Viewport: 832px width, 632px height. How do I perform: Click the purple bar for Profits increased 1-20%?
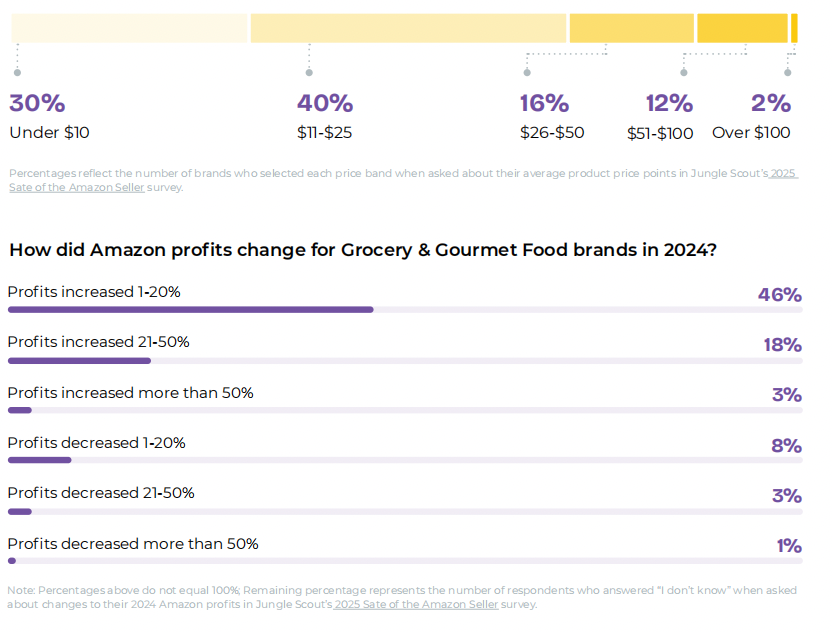pos(190,310)
